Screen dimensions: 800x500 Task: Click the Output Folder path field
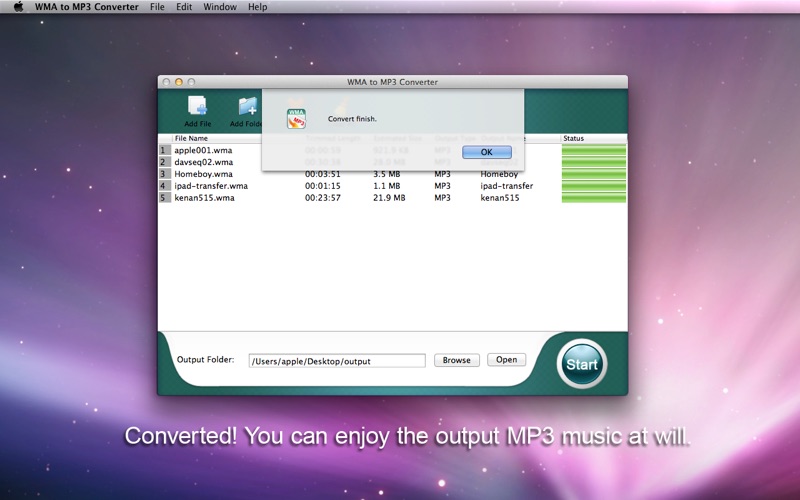click(x=337, y=361)
